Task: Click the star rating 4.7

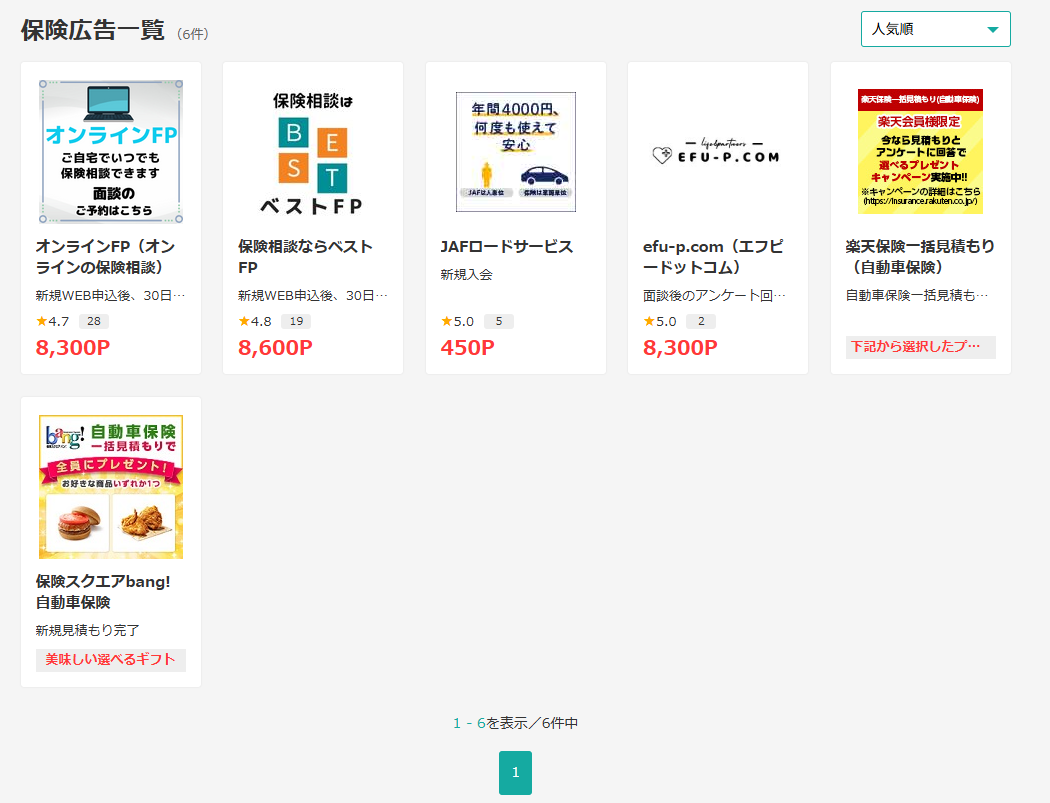Action: (53, 321)
